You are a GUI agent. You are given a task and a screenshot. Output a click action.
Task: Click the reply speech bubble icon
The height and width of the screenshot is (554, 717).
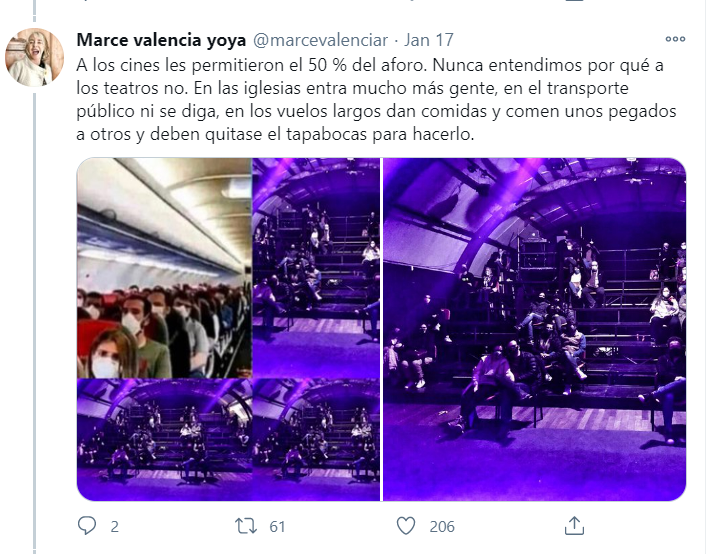(87, 526)
